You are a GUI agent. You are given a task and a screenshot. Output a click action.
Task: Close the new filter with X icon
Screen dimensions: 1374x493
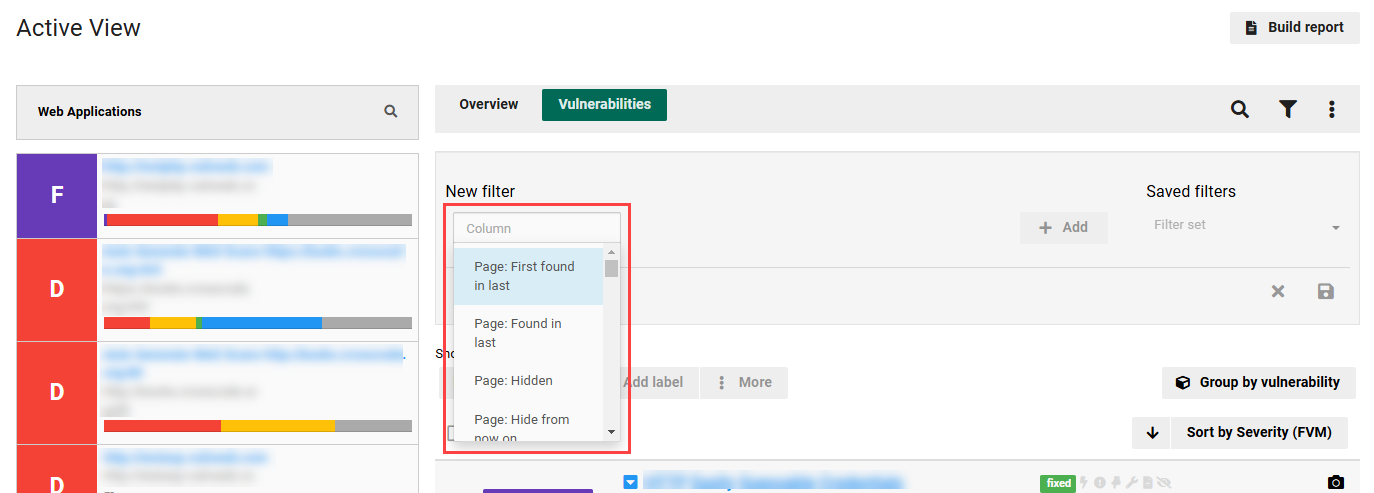click(1278, 291)
